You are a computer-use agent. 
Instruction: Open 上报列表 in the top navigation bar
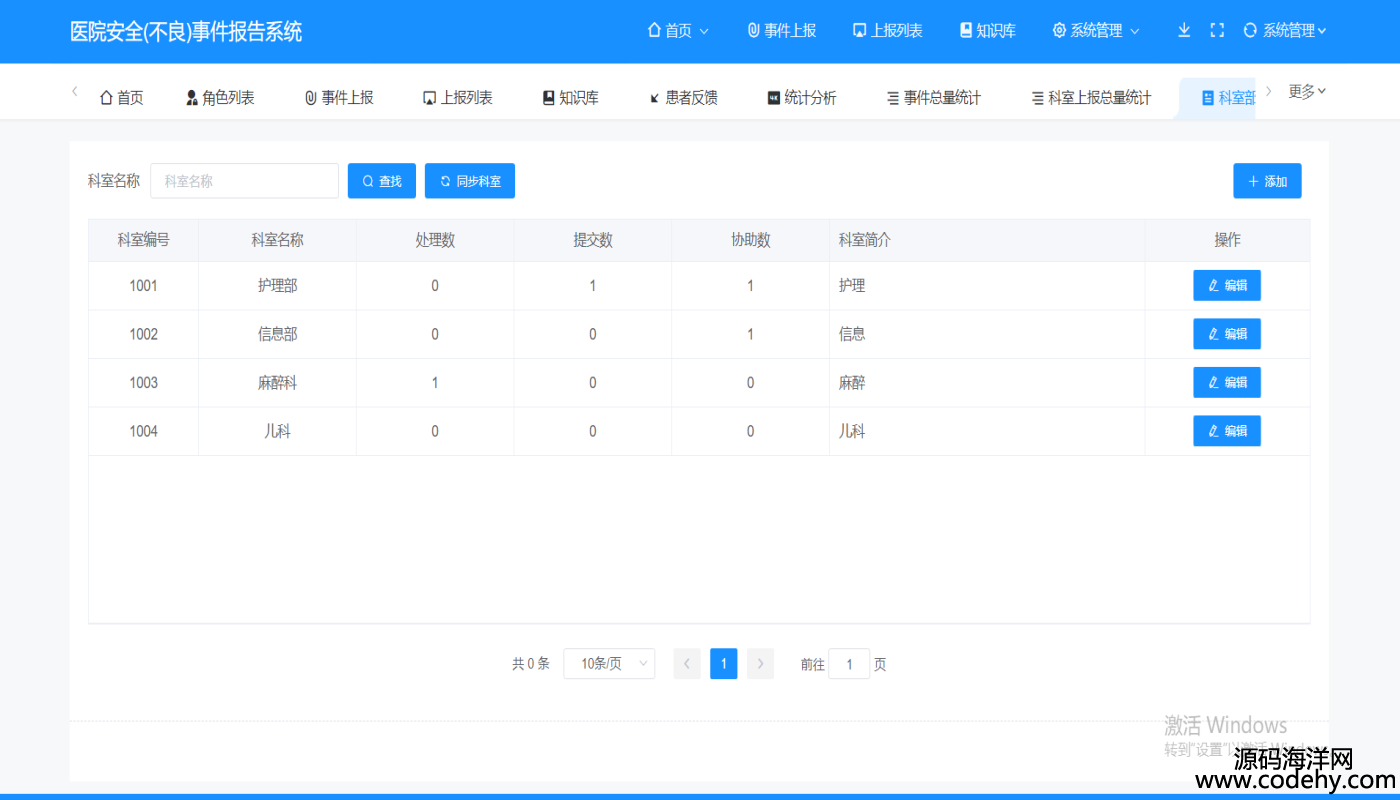click(887, 30)
